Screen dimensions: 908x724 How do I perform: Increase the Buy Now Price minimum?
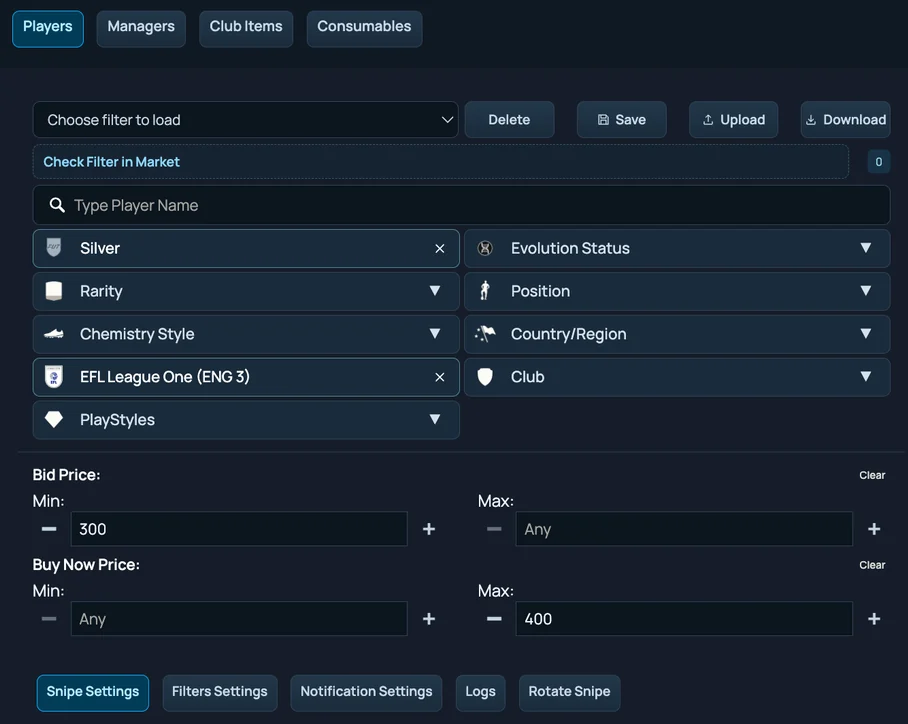429,619
